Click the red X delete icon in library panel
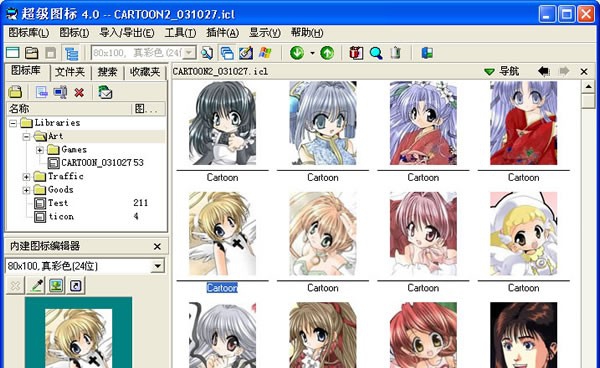This screenshot has height=368, width=600. coord(79,93)
